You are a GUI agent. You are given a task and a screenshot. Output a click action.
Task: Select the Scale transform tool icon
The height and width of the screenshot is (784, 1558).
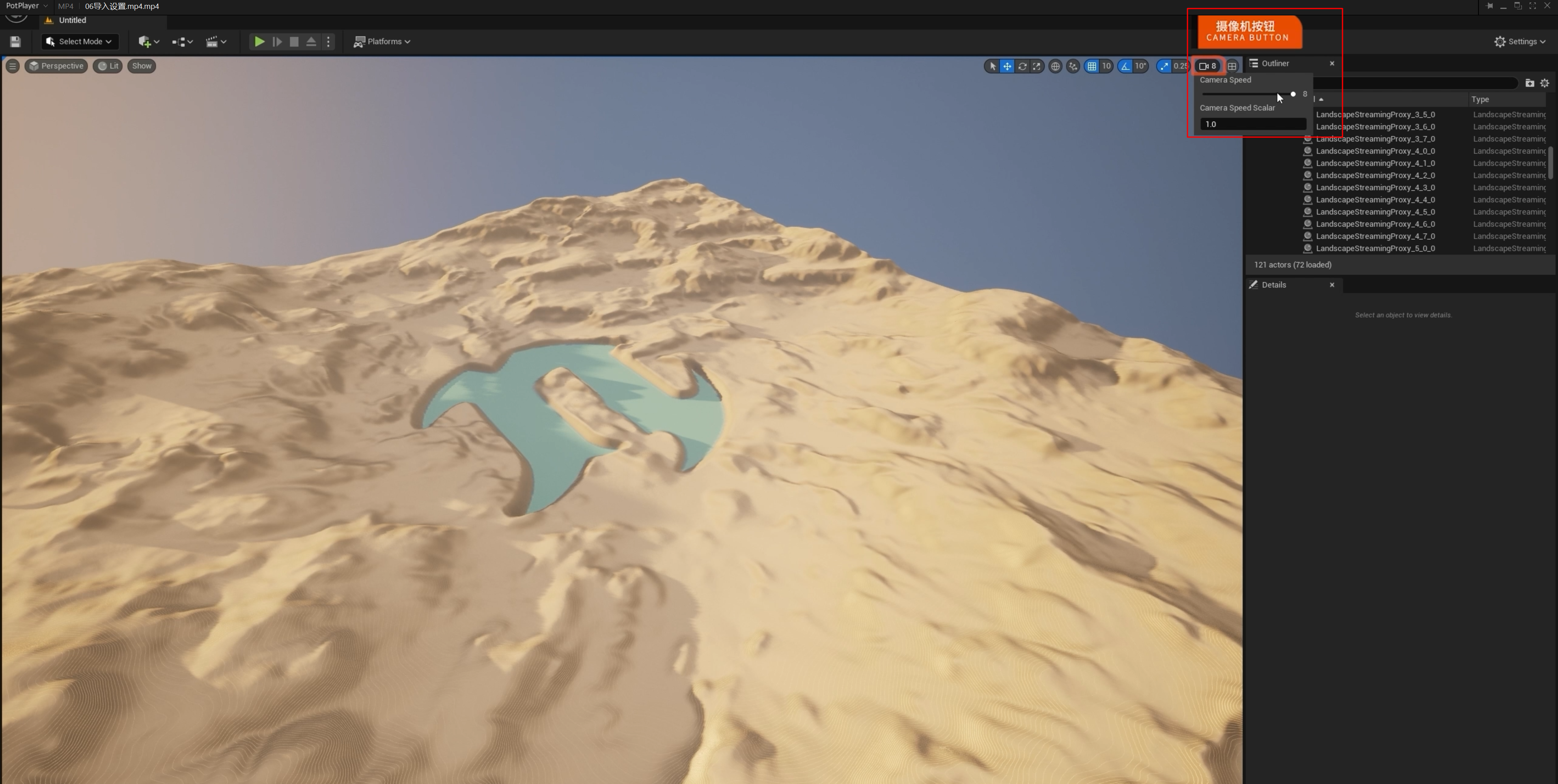click(1037, 67)
